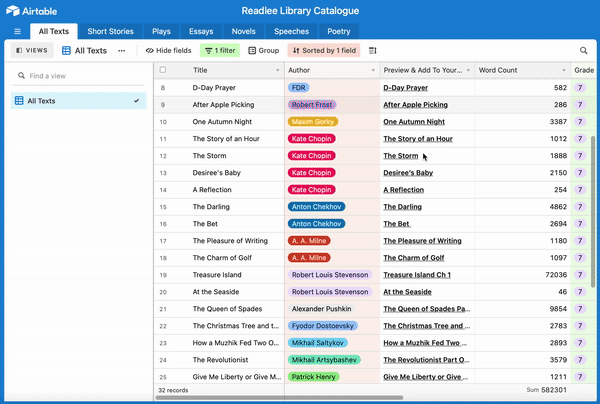Viewport: 600px width, 404px height.
Task: Open the three-dots view options menu
Action: pos(121,50)
